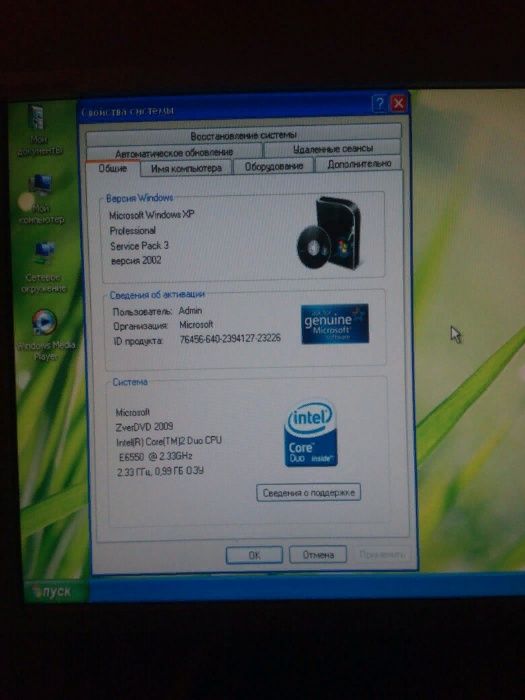Open the Оборудование tab
The height and width of the screenshot is (700, 525).
[x=274, y=166]
